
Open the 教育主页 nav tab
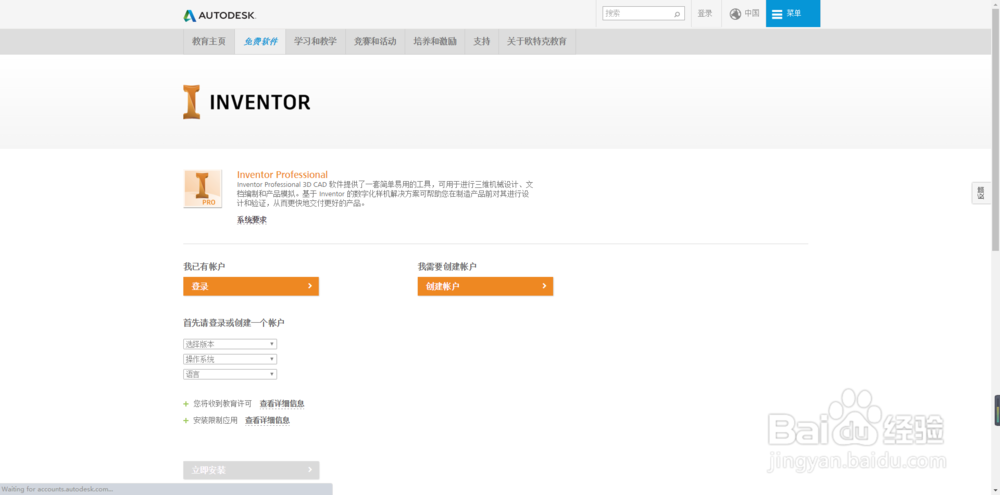click(209, 41)
